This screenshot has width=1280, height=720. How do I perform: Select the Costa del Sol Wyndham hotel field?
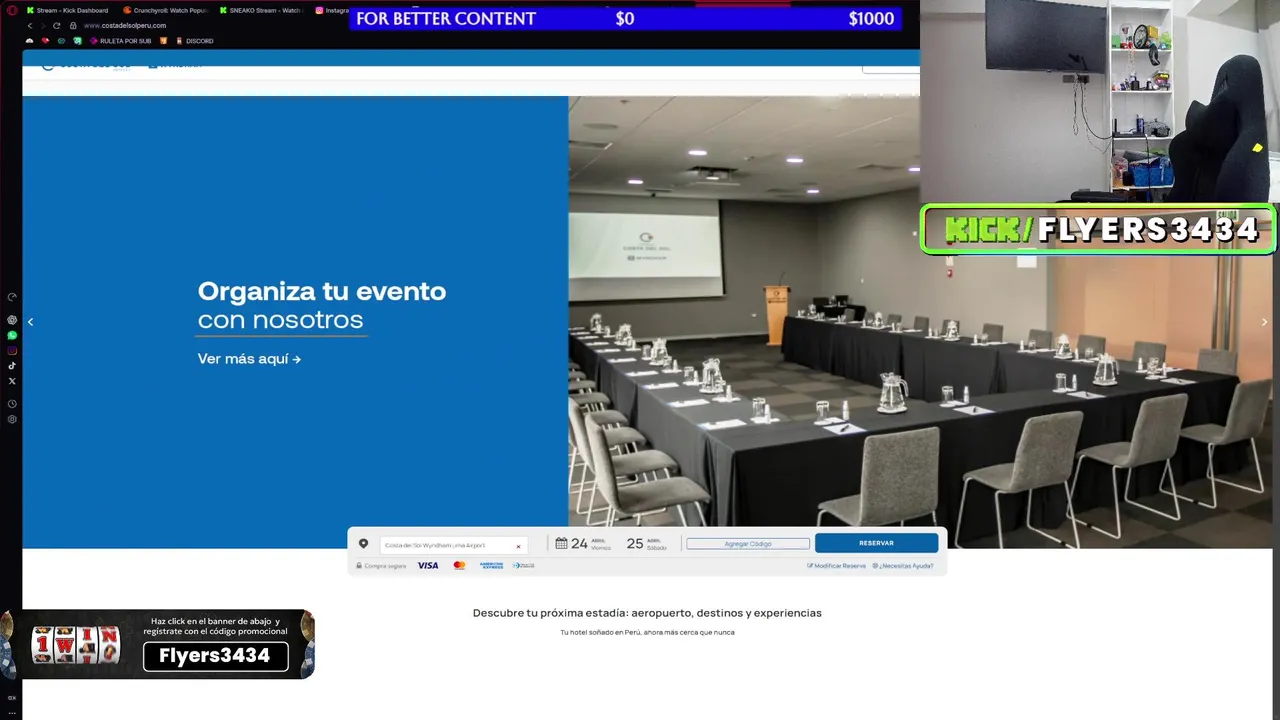[453, 545]
